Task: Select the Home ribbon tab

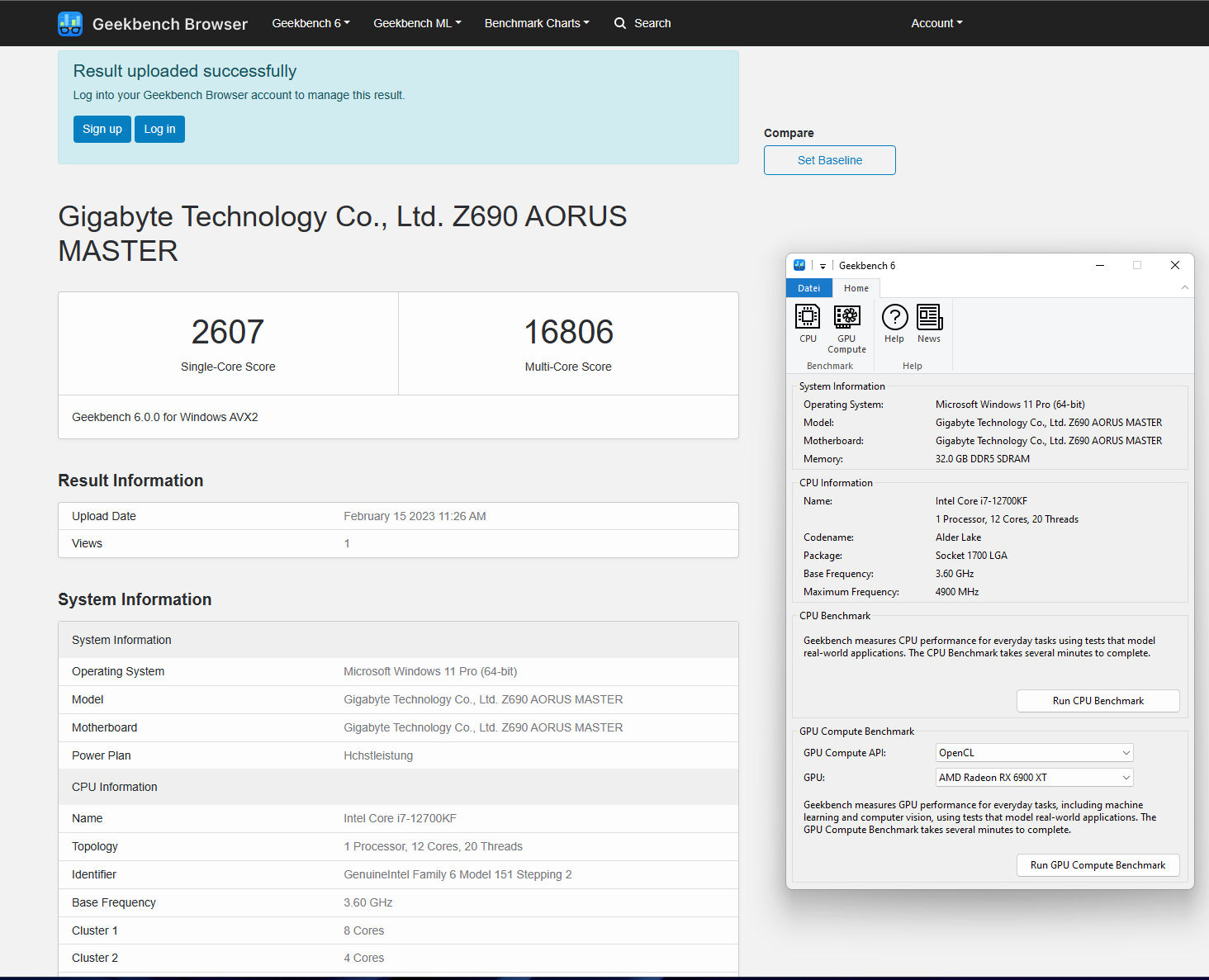Action: [856, 288]
